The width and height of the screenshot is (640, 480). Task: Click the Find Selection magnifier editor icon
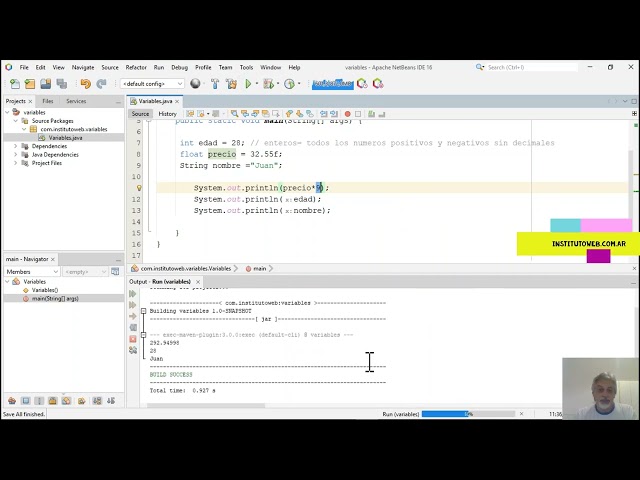[x=234, y=114]
